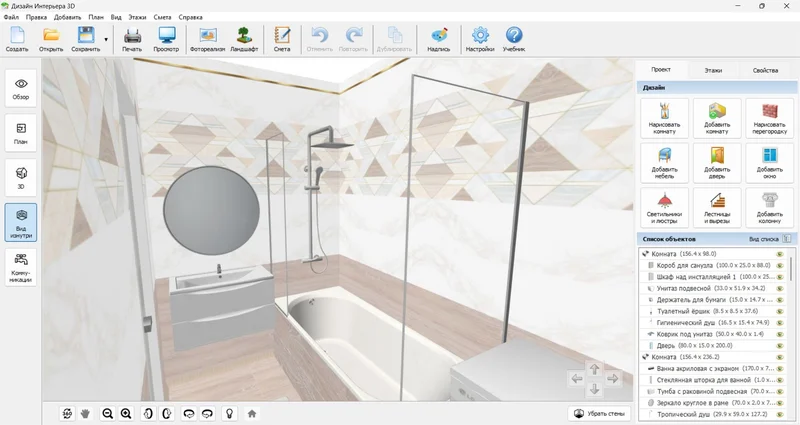
Task: Open the Ландшафт tool
Action: click(244, 40)
